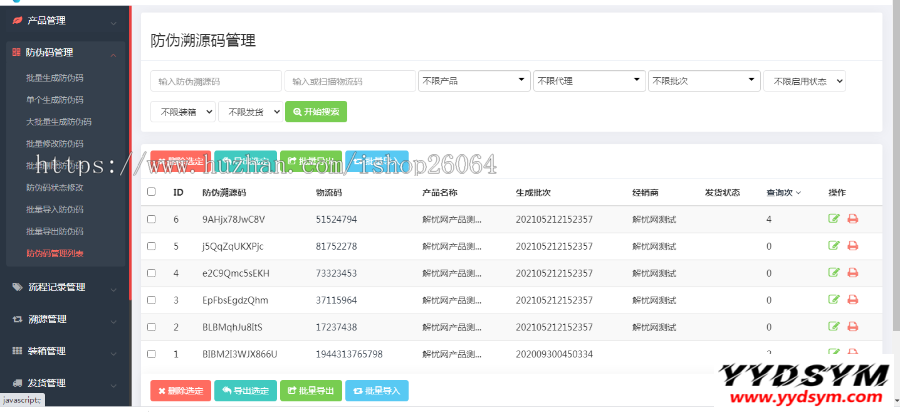
Task: Sort by the 查询次 column header
Action: point(783,192)
